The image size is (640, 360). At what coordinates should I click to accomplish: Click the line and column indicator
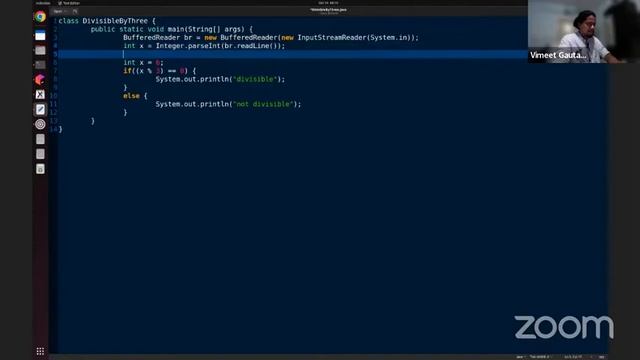pyautogui.click(x=573, y=357)
